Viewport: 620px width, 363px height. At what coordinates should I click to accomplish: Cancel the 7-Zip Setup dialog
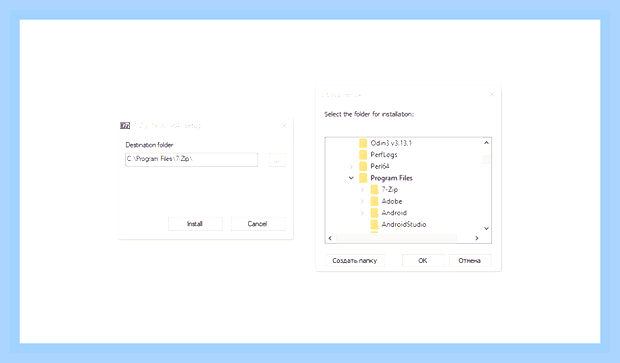click(x=257, y=224)
